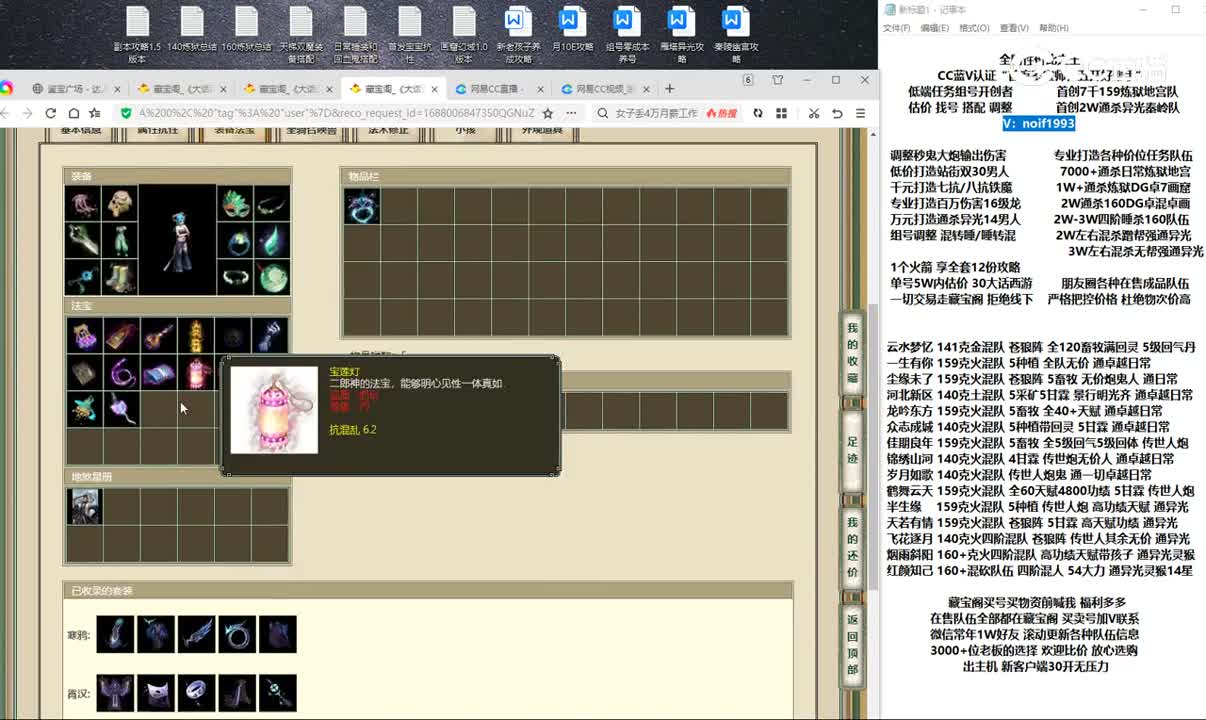Open the 我的还价 side button

pos(853,548)
